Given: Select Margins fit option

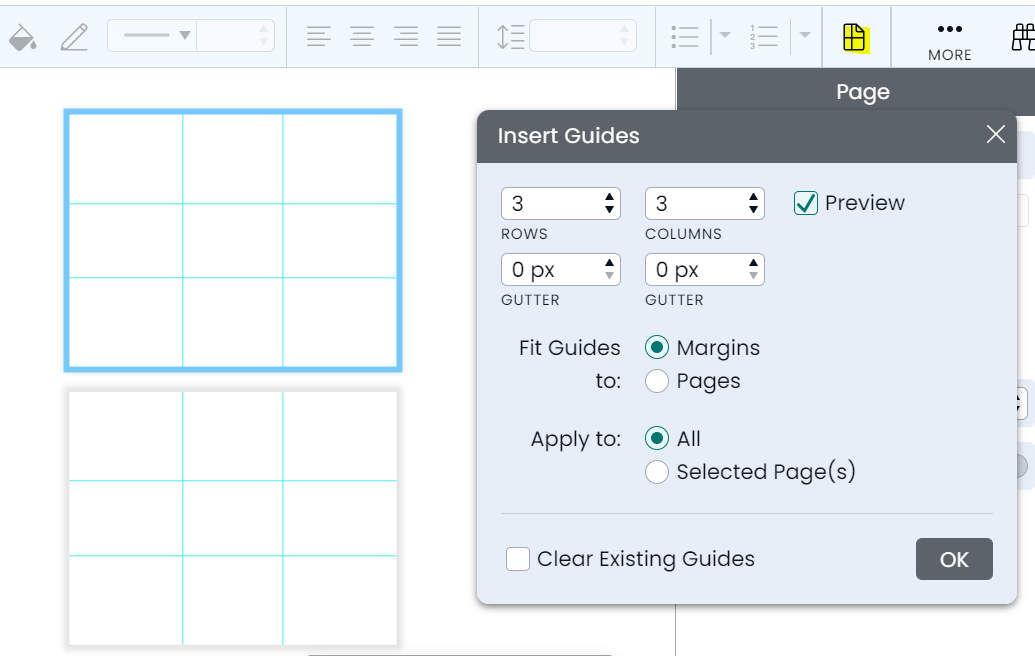Looking at the screenshot, I should [x=657, y=348].
